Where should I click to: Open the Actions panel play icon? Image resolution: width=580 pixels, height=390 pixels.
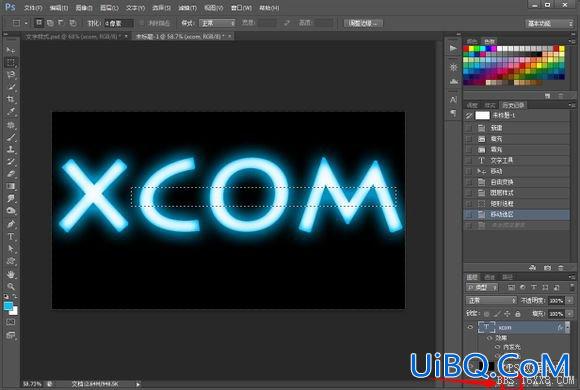pos(453,48)
